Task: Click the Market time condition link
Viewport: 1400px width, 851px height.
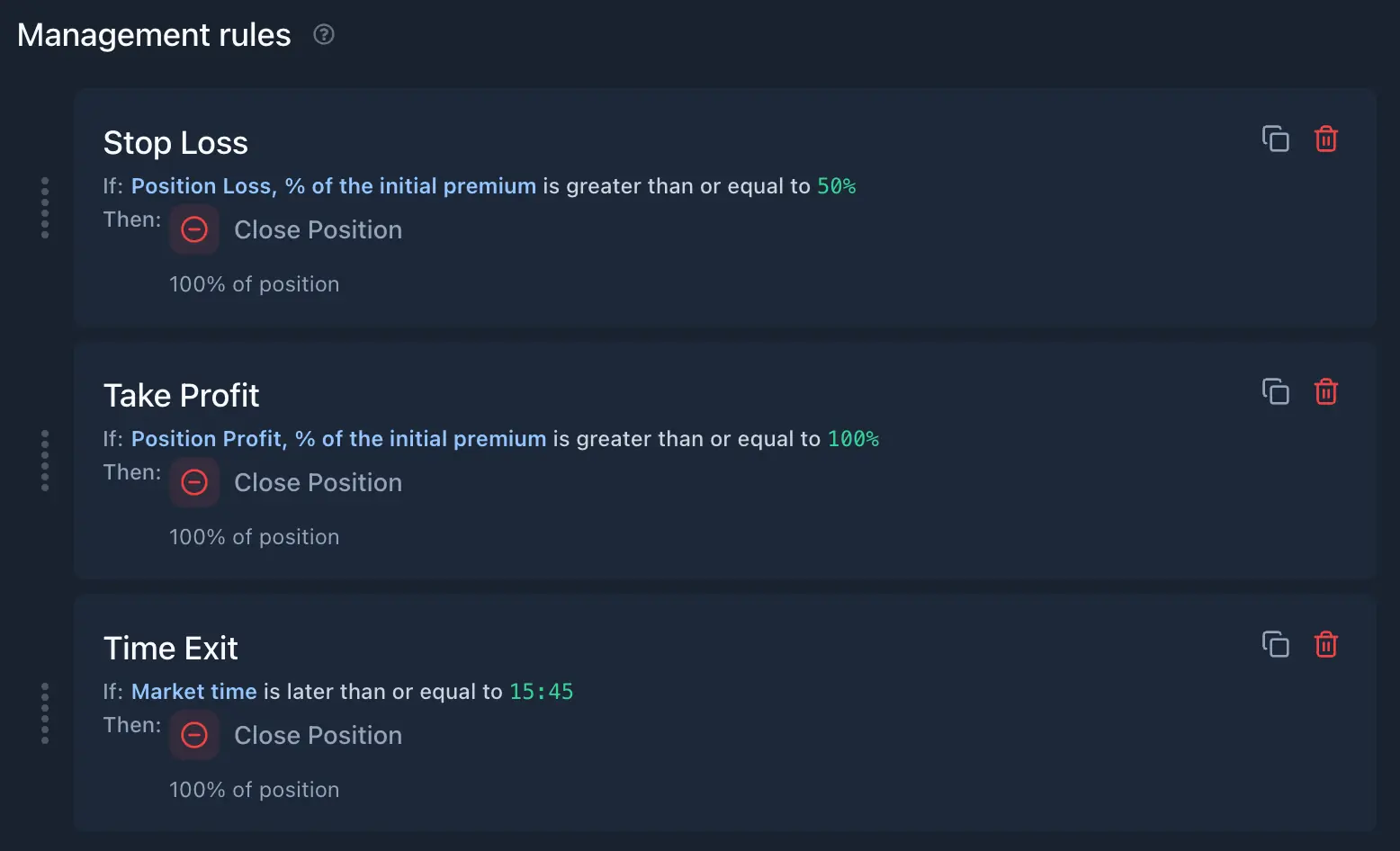Action: tap(193, 692)
